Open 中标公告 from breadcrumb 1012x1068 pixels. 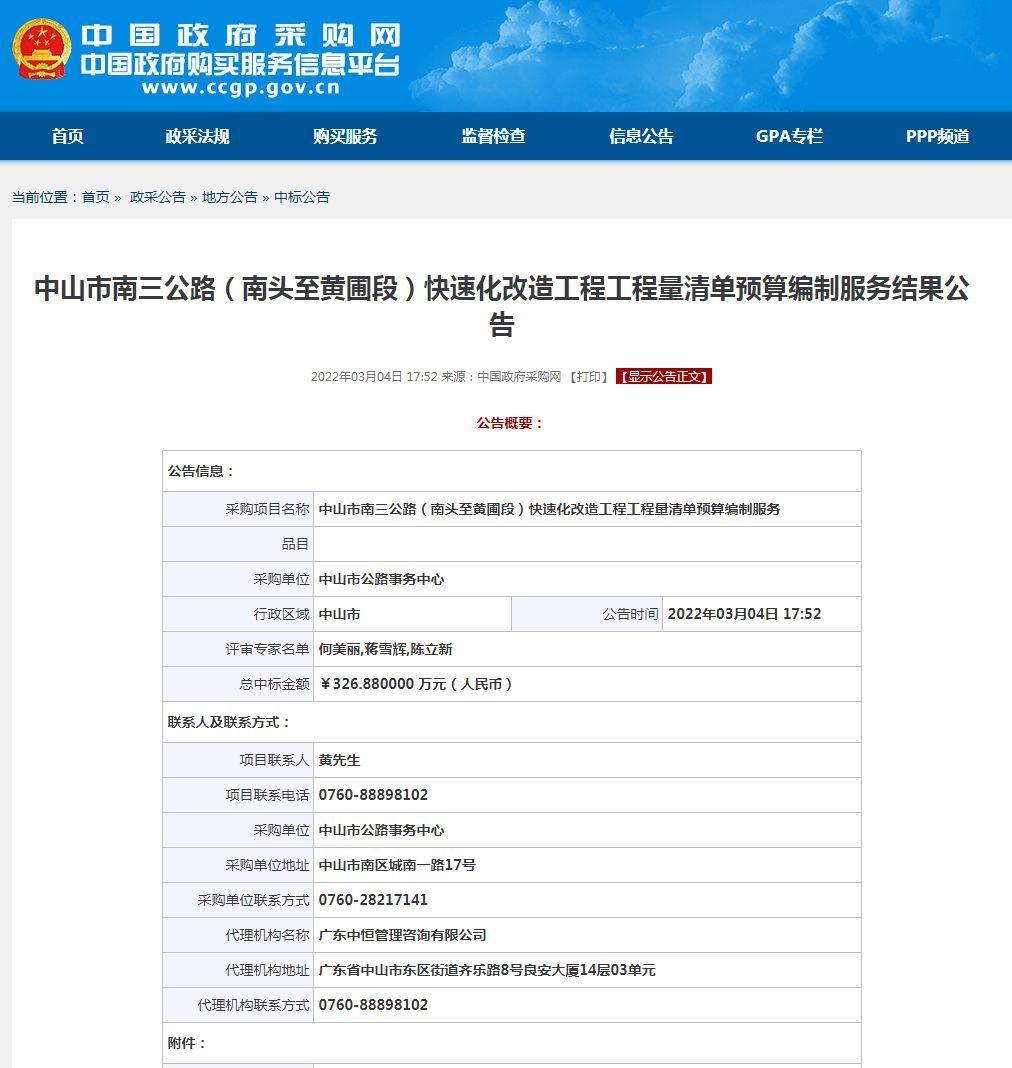pos(300,197)
